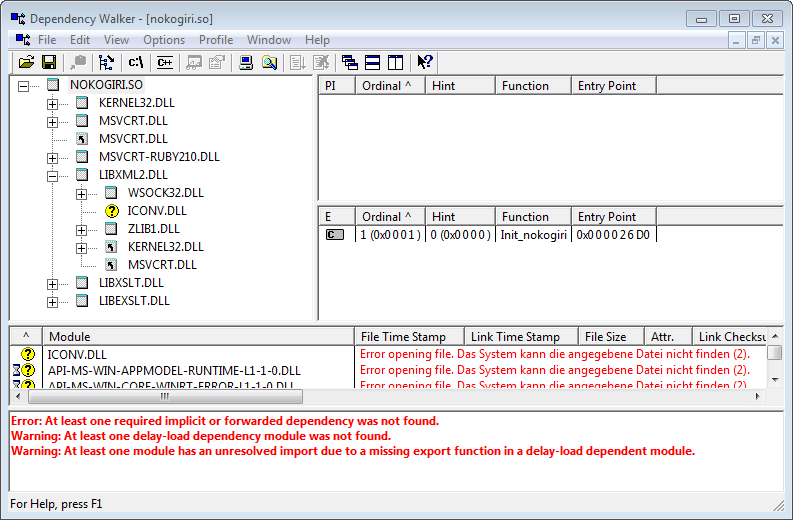Screen dimensions: 793x520
Task: Click the grayed Properties toolbar icon
Action: coord(217,62)
